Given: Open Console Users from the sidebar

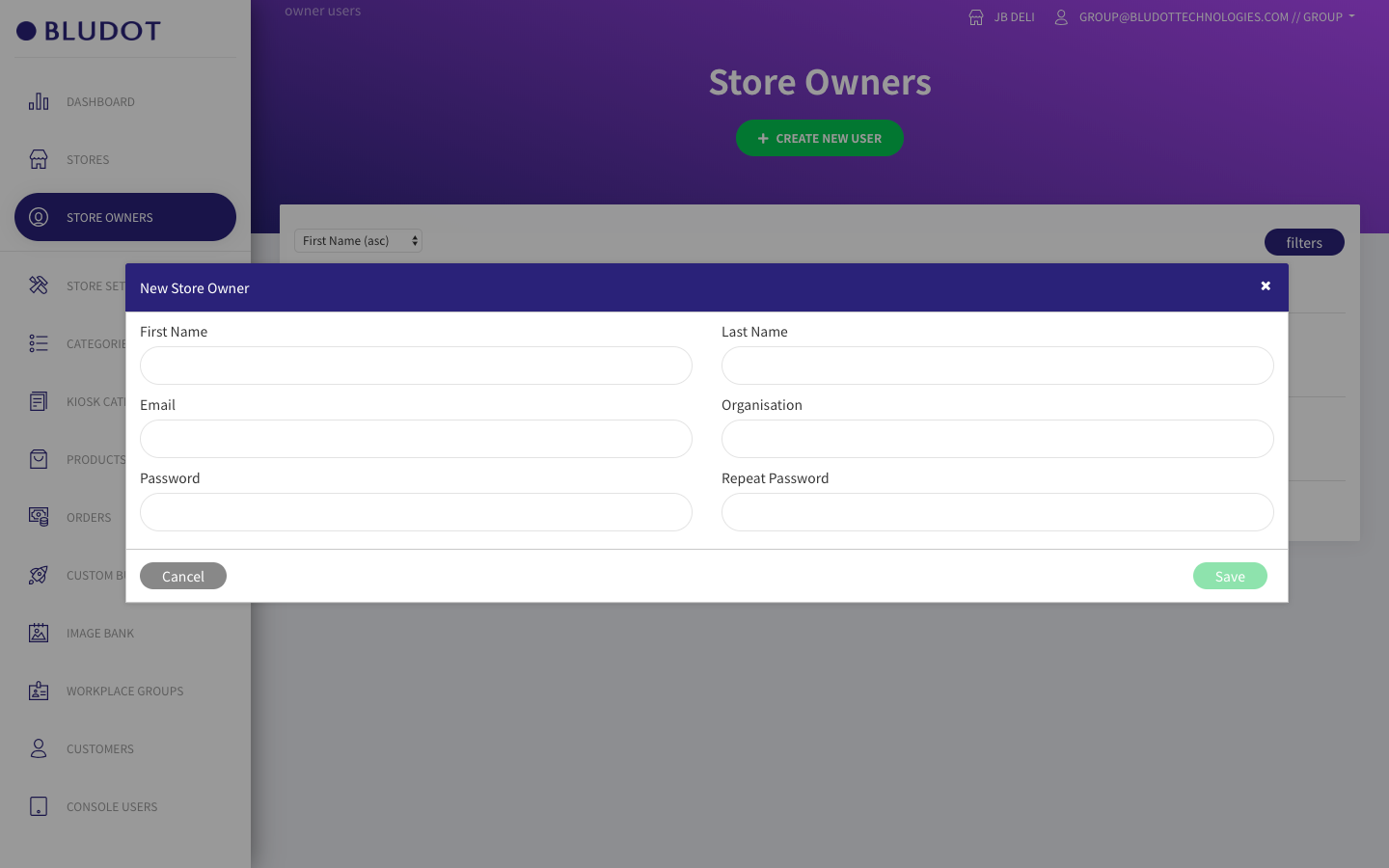Looking at the screenshot, I should [39, 806].
